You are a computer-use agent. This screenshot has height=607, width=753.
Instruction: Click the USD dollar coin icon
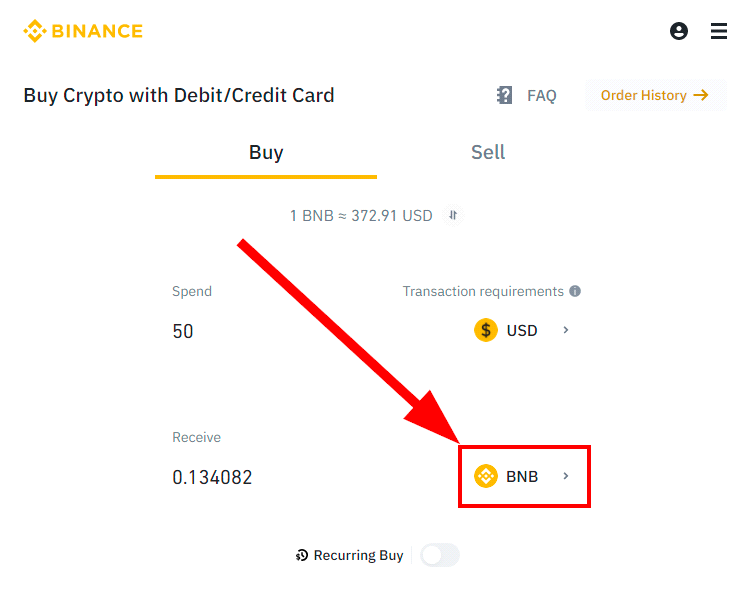click(x=486, y=330)
